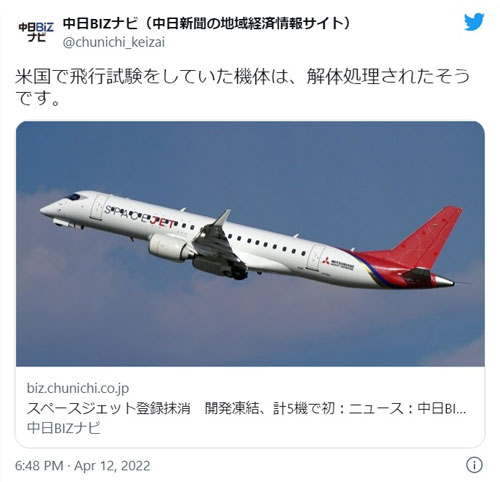Click the Mitsubishi logo on the aircraft fuselage
500x482 pixels.
click(326, 261)
